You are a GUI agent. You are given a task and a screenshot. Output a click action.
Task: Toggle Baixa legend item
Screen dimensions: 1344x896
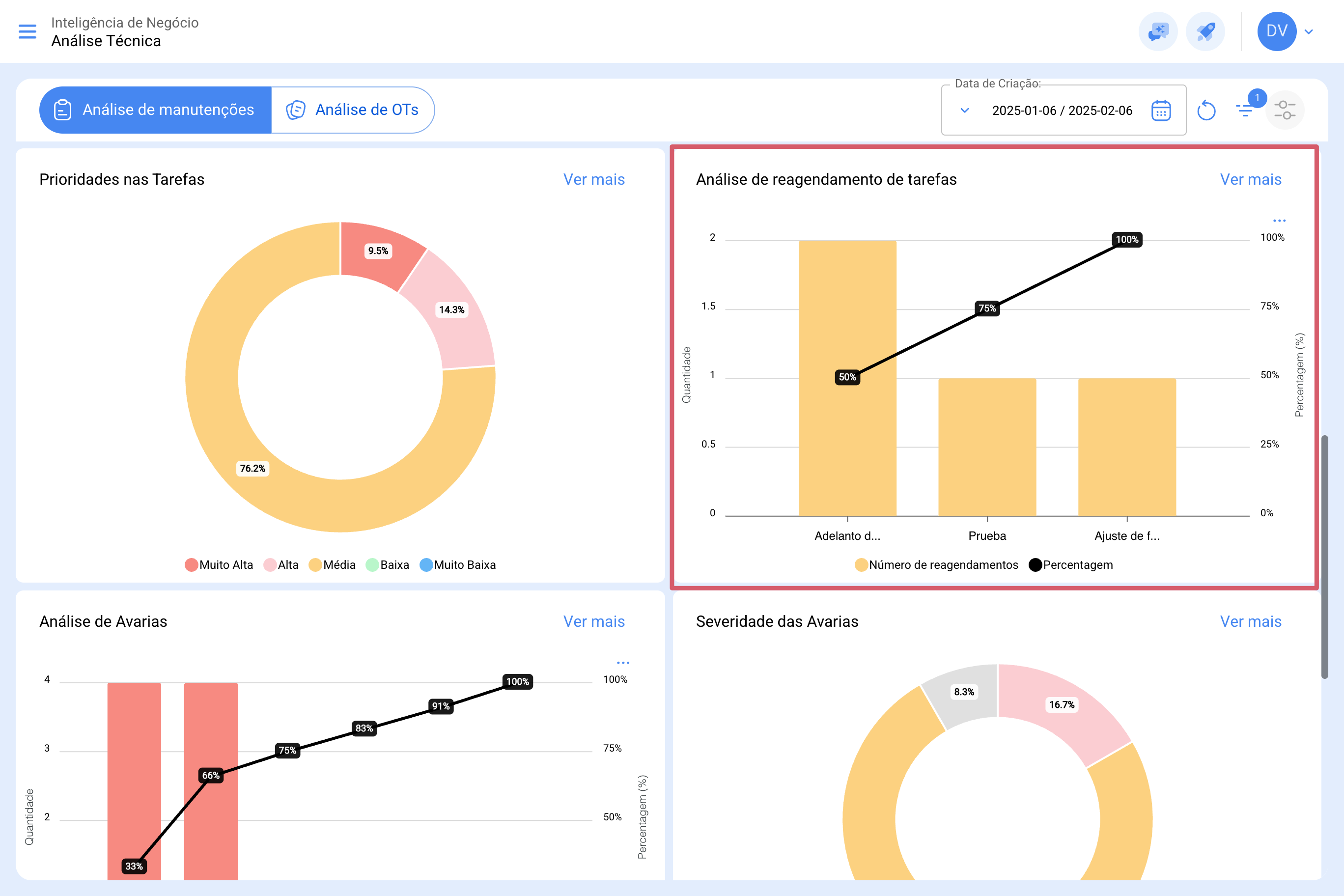point(388,565)
